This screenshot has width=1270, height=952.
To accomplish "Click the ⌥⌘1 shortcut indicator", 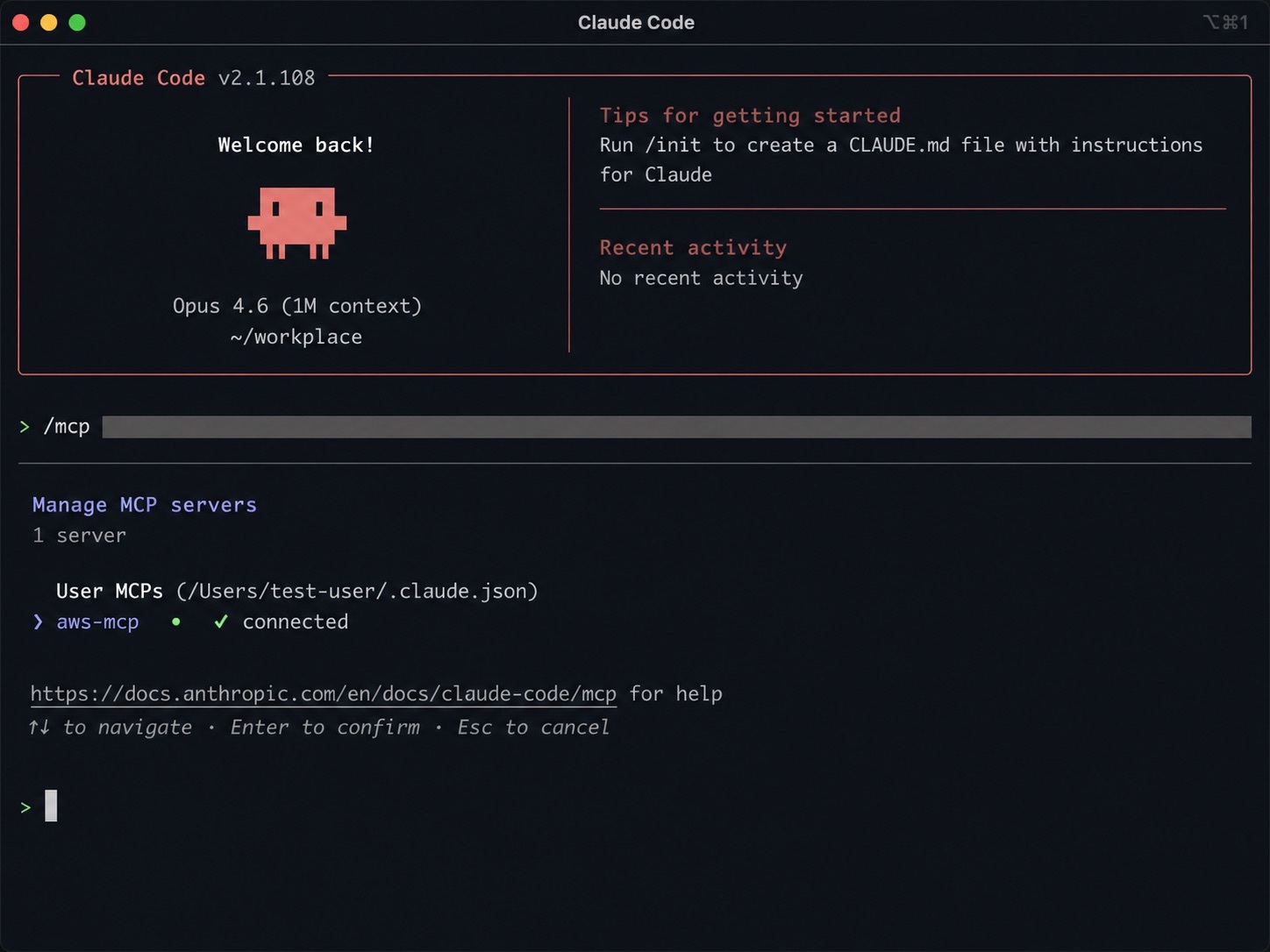I will coord(1225,23).
